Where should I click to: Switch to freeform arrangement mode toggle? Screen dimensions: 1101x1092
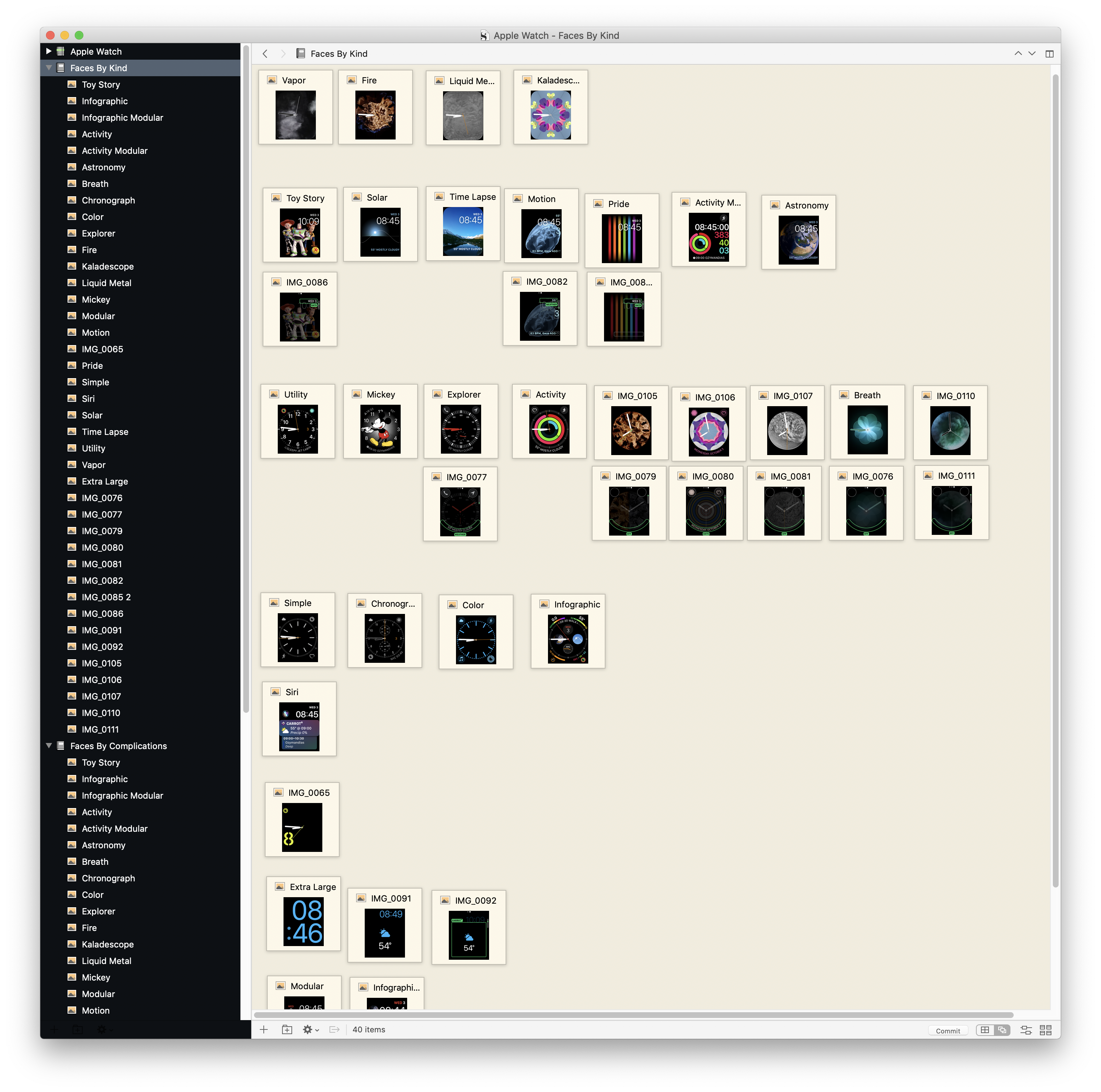coord(1002,1030)
